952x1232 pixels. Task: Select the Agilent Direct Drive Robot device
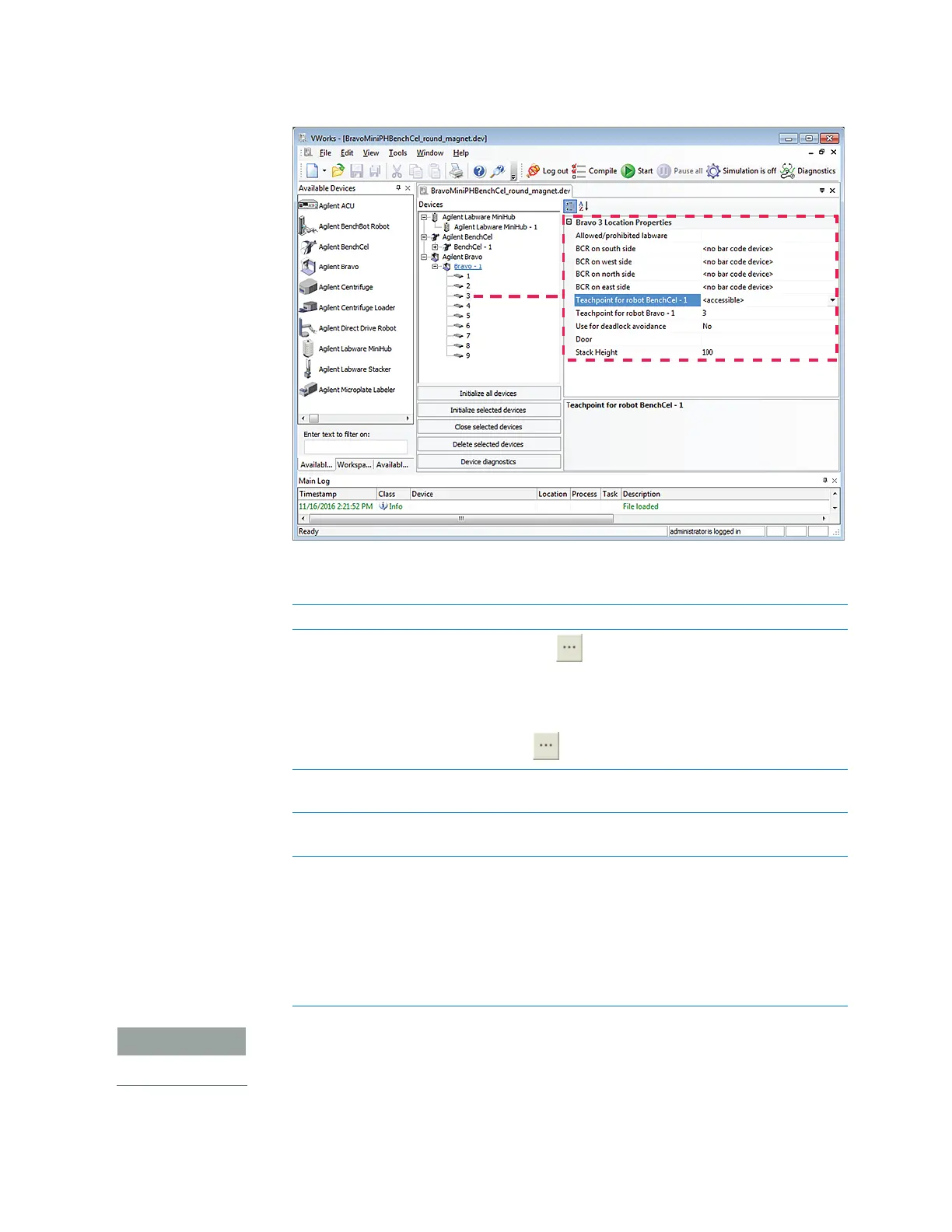click(x=348, y=328)
